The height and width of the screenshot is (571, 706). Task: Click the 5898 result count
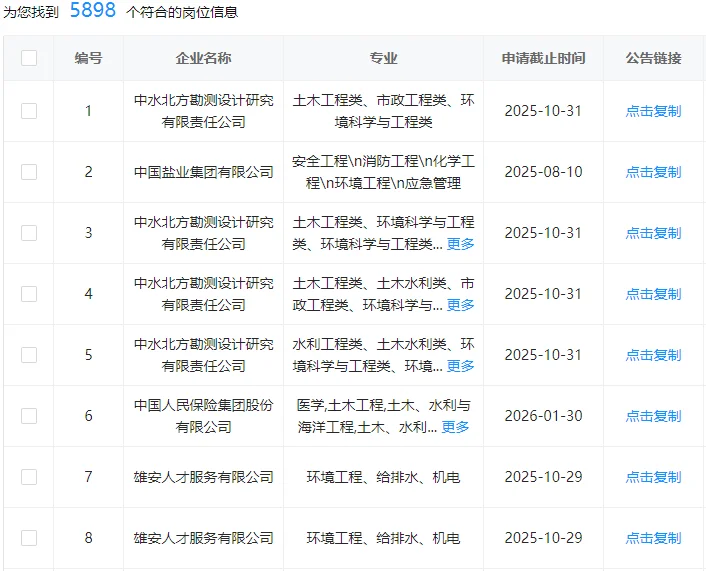coord(93,10)
